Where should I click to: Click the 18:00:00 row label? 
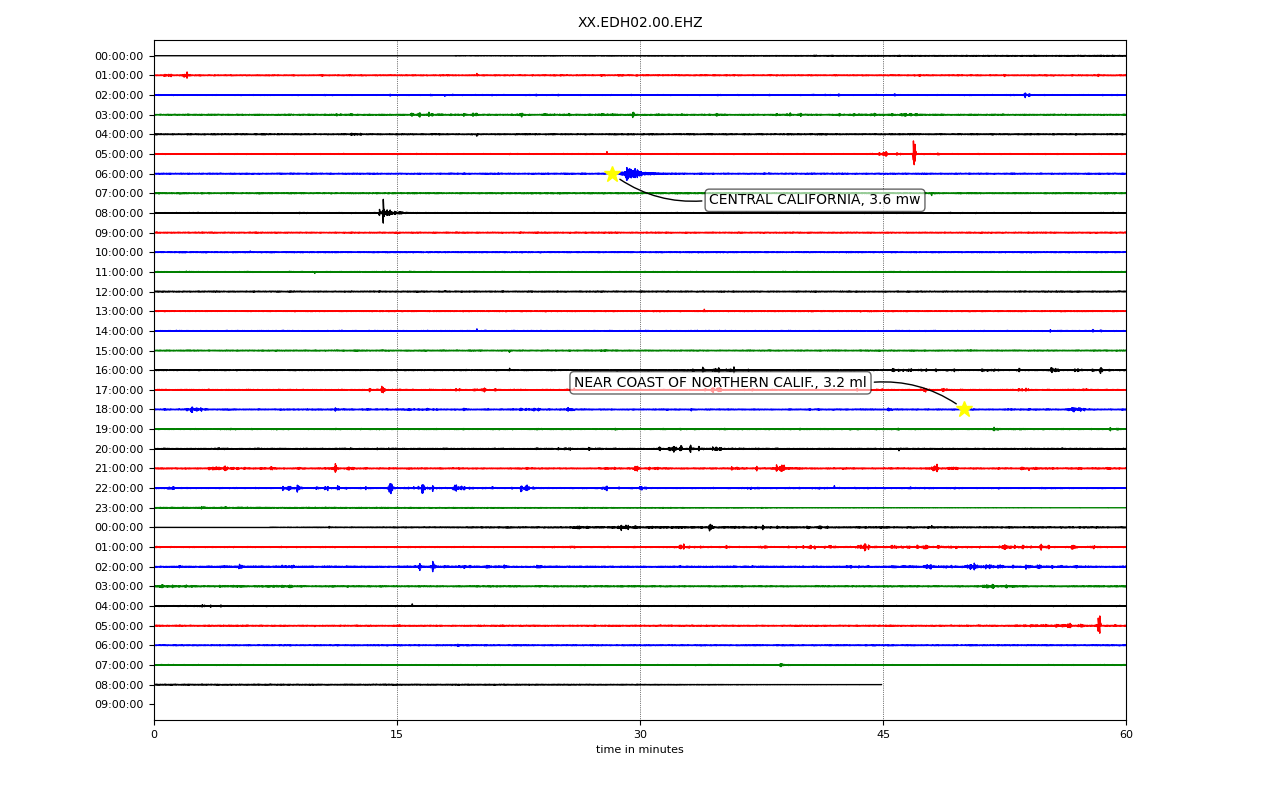point(119,409)
